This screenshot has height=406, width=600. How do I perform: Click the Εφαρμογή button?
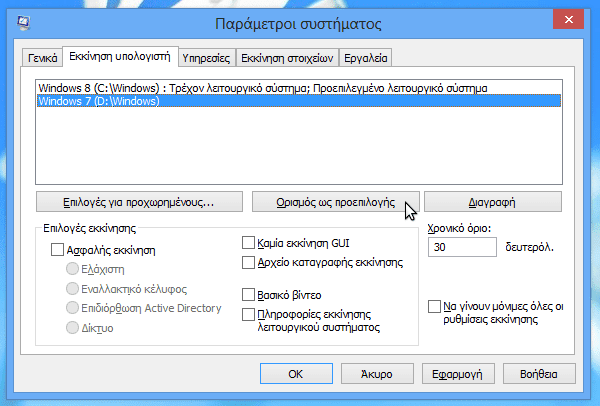click(x=458, y=373)
